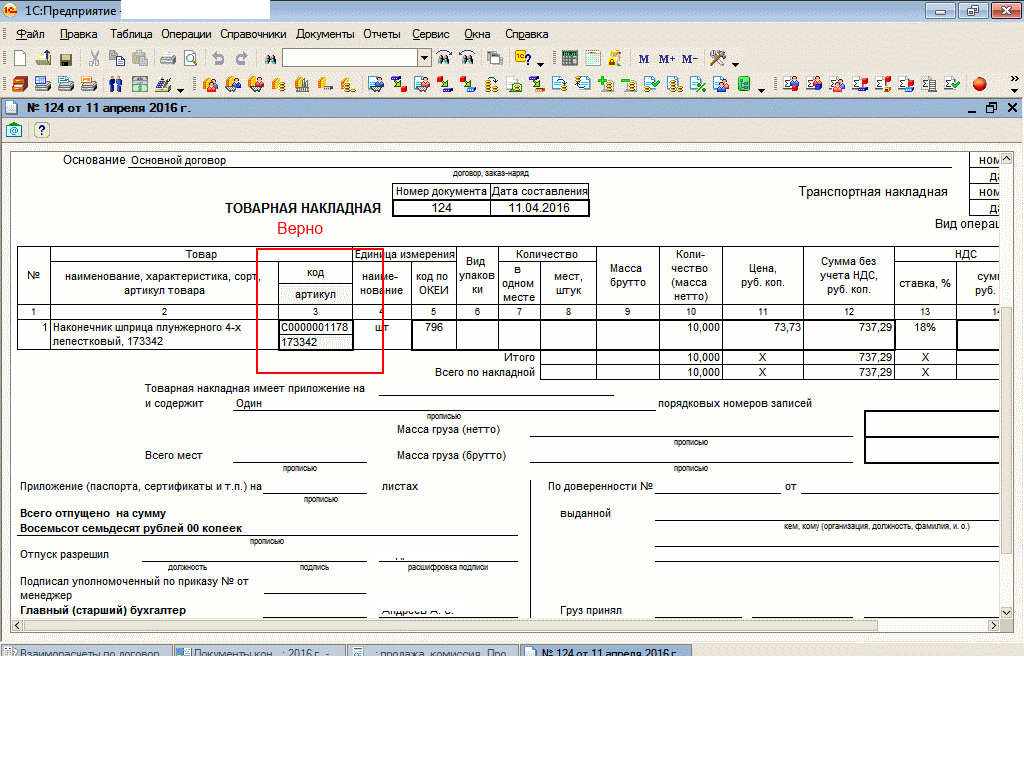Click the question mark help button
The width and height of the screenshot is (1024, 768).
coord(41,130)
